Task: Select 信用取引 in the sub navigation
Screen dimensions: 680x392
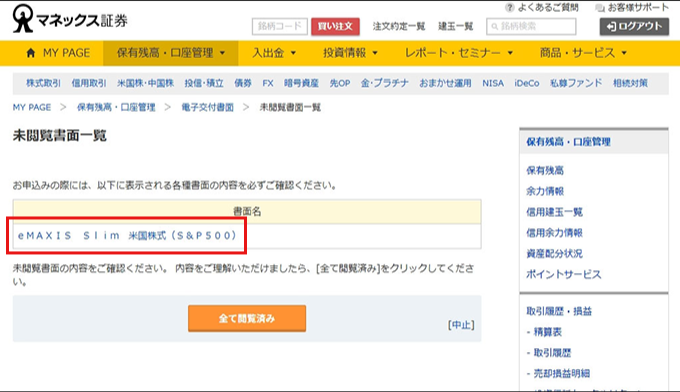Action: coord(89,83)
